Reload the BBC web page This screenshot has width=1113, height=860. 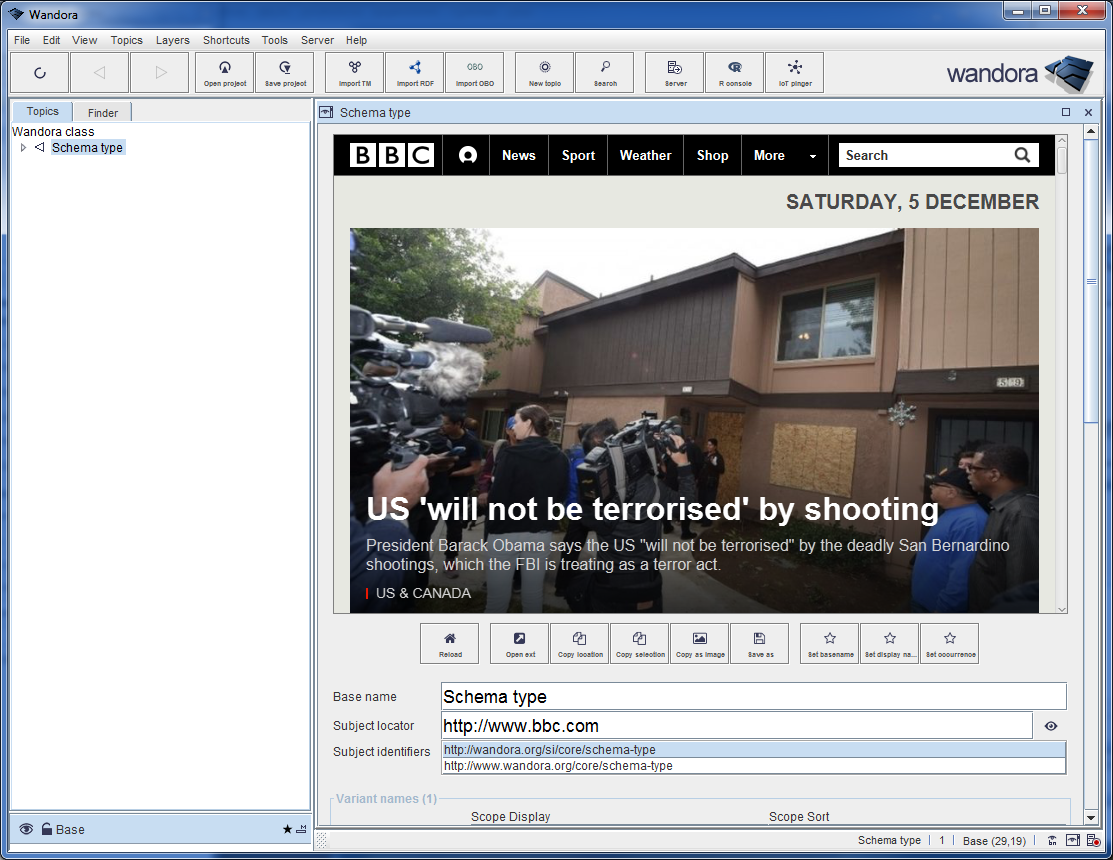(x=449, y=643)
